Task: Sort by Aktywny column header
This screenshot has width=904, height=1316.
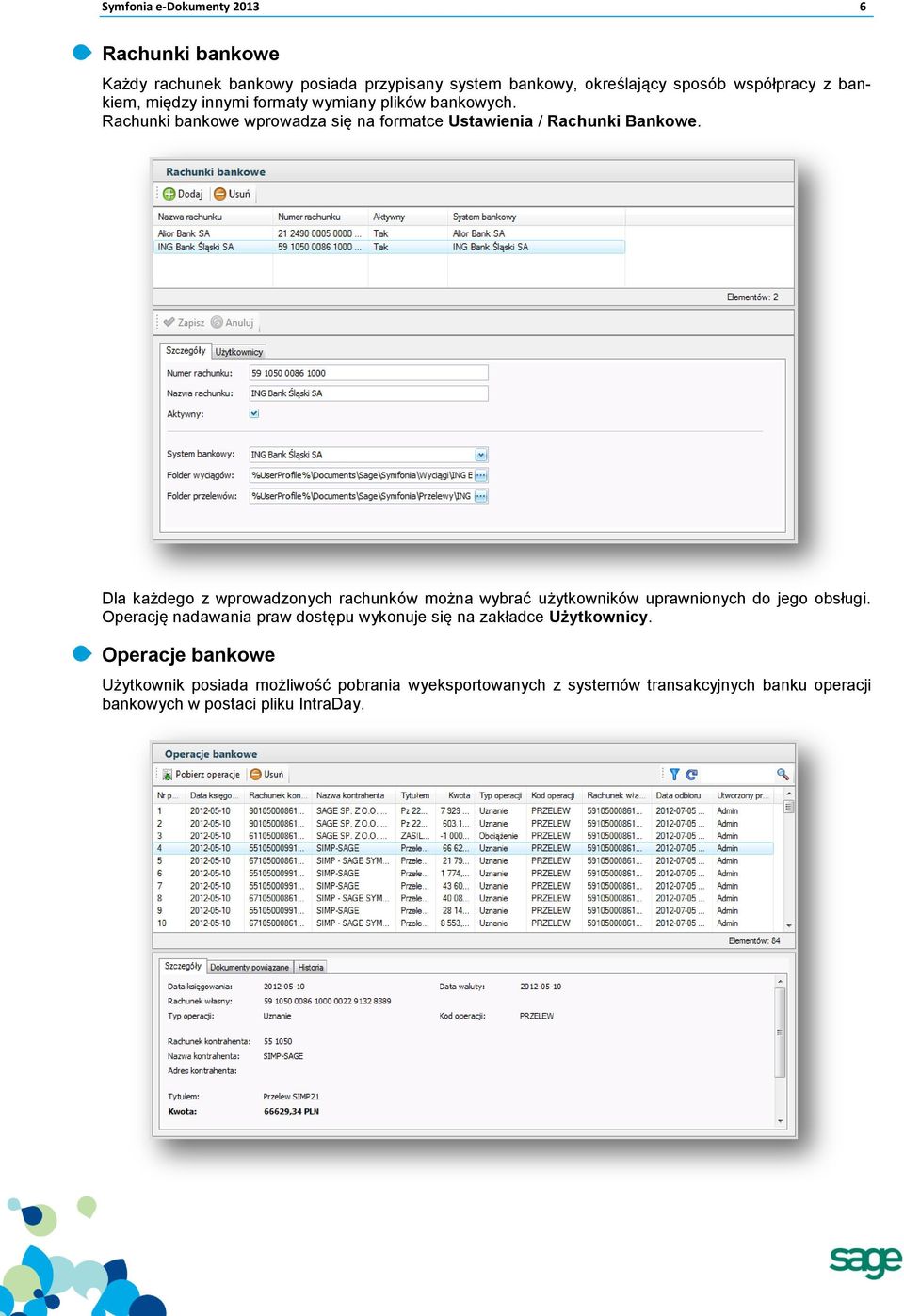Action: (x=408, y=217)
